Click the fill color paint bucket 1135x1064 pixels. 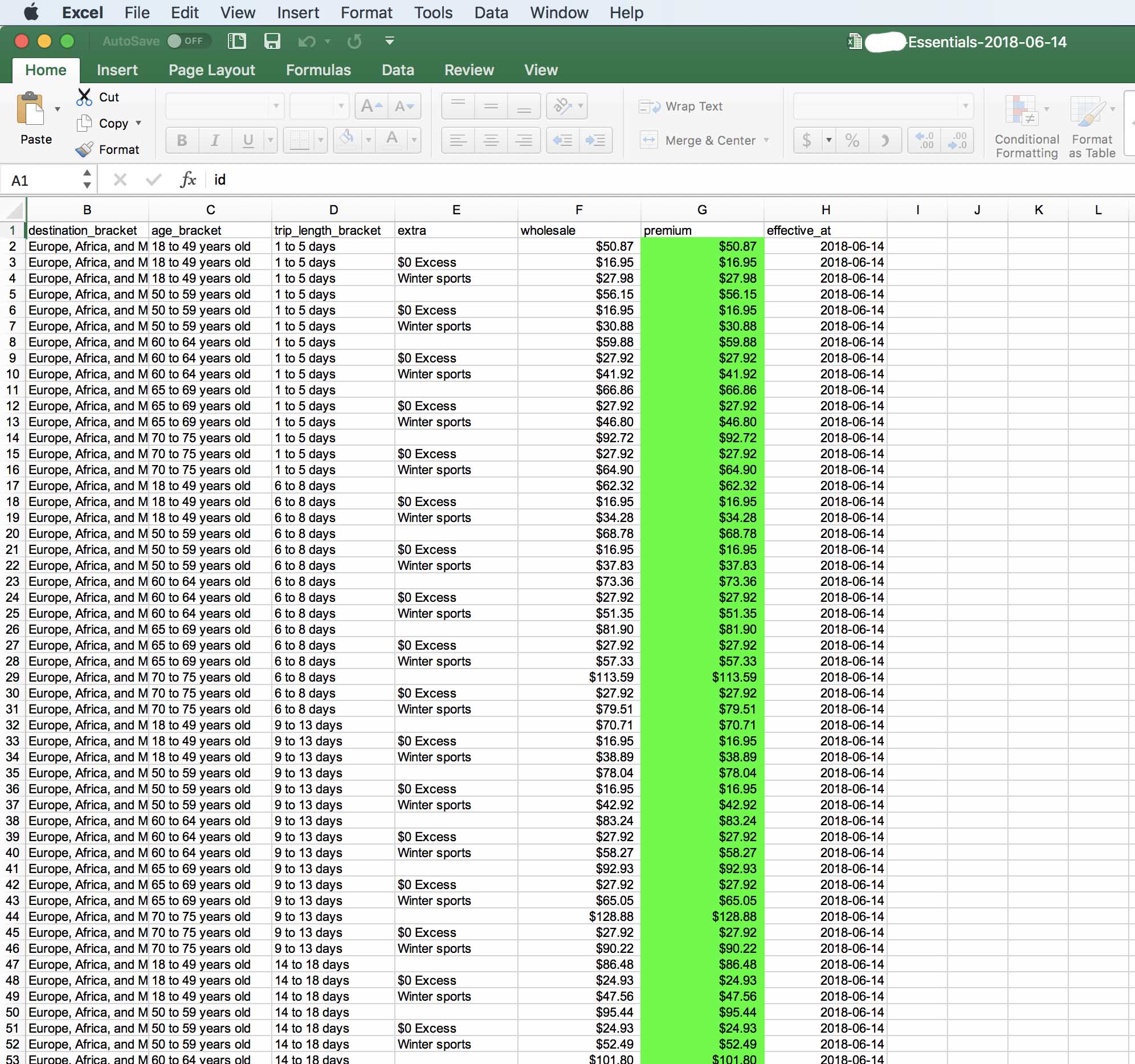pos(346,139)
